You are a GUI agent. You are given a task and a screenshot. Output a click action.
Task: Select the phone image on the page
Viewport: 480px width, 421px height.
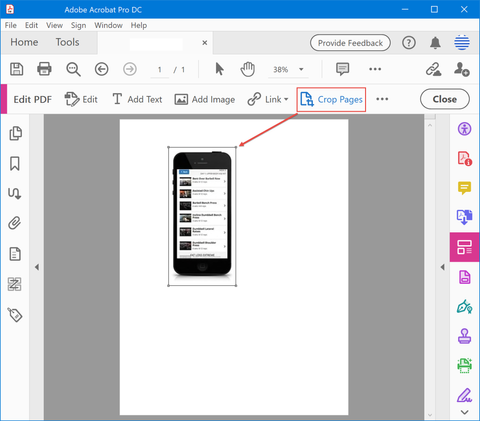(202, 216)
